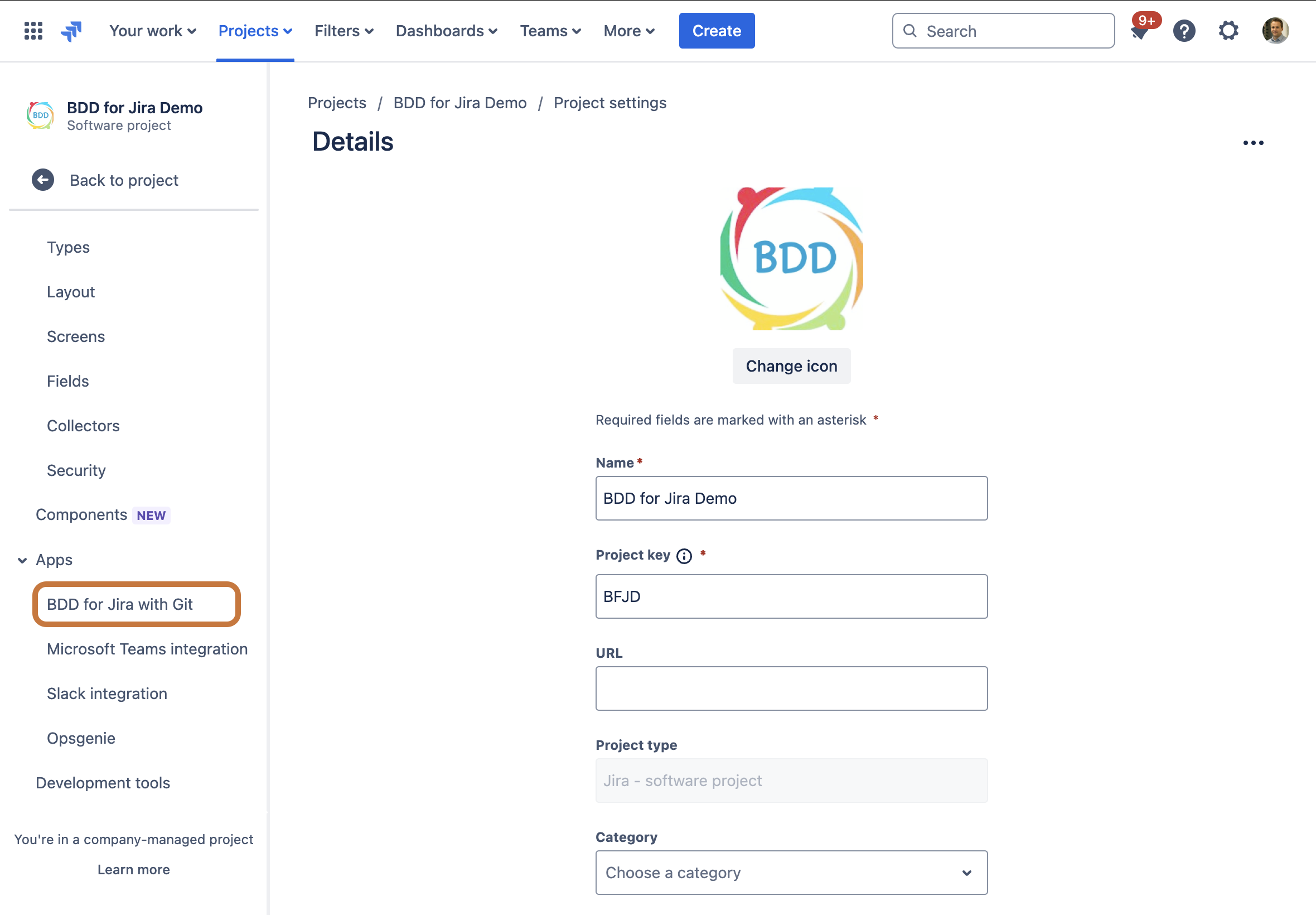Click the empty URL input field
Screen dimensions: 1316x915
click(792, 688)
